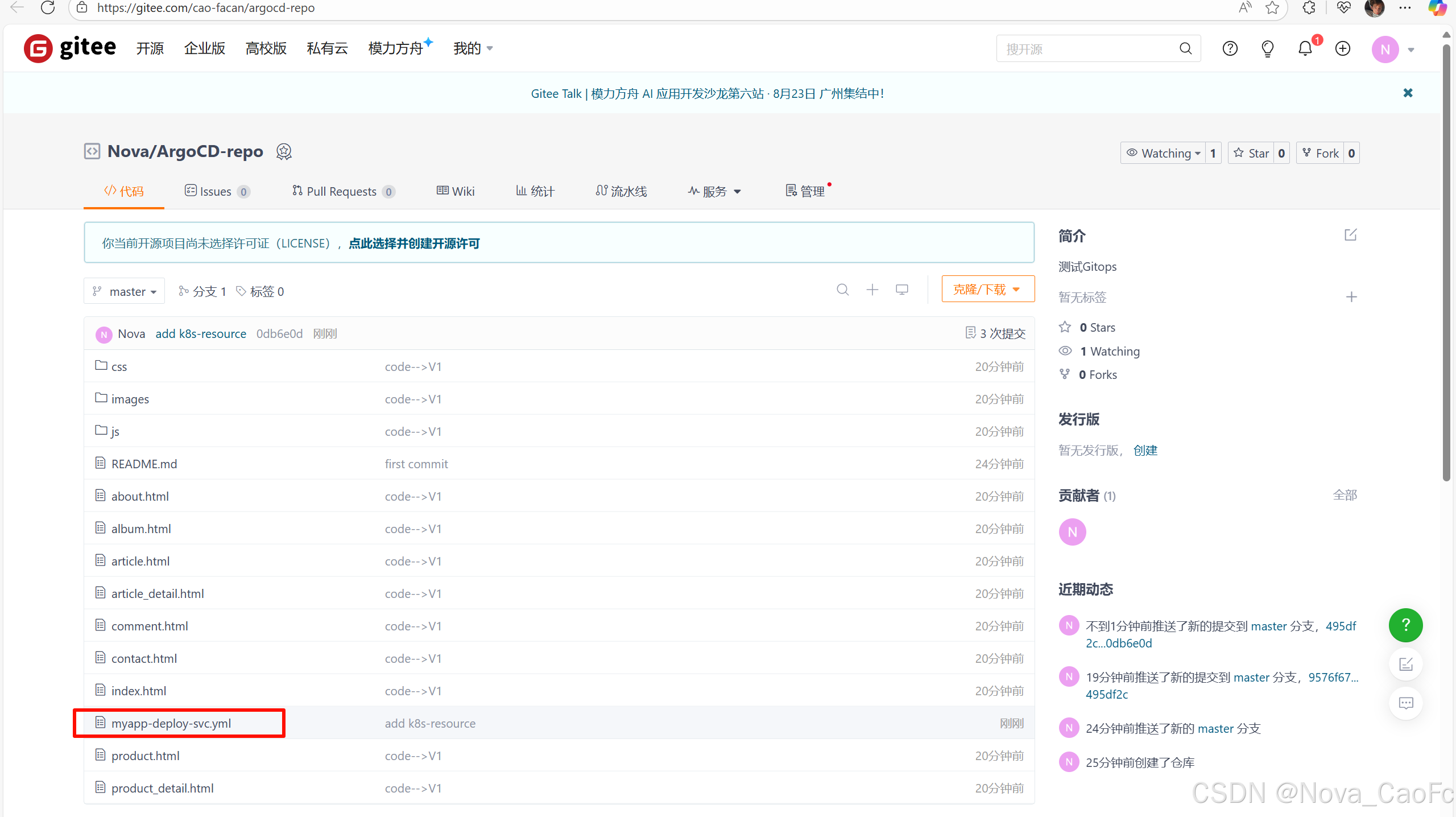The image size is (1456, 817).
Task: Expand the 服务 dropdown tab
Action: pos(715,191)
